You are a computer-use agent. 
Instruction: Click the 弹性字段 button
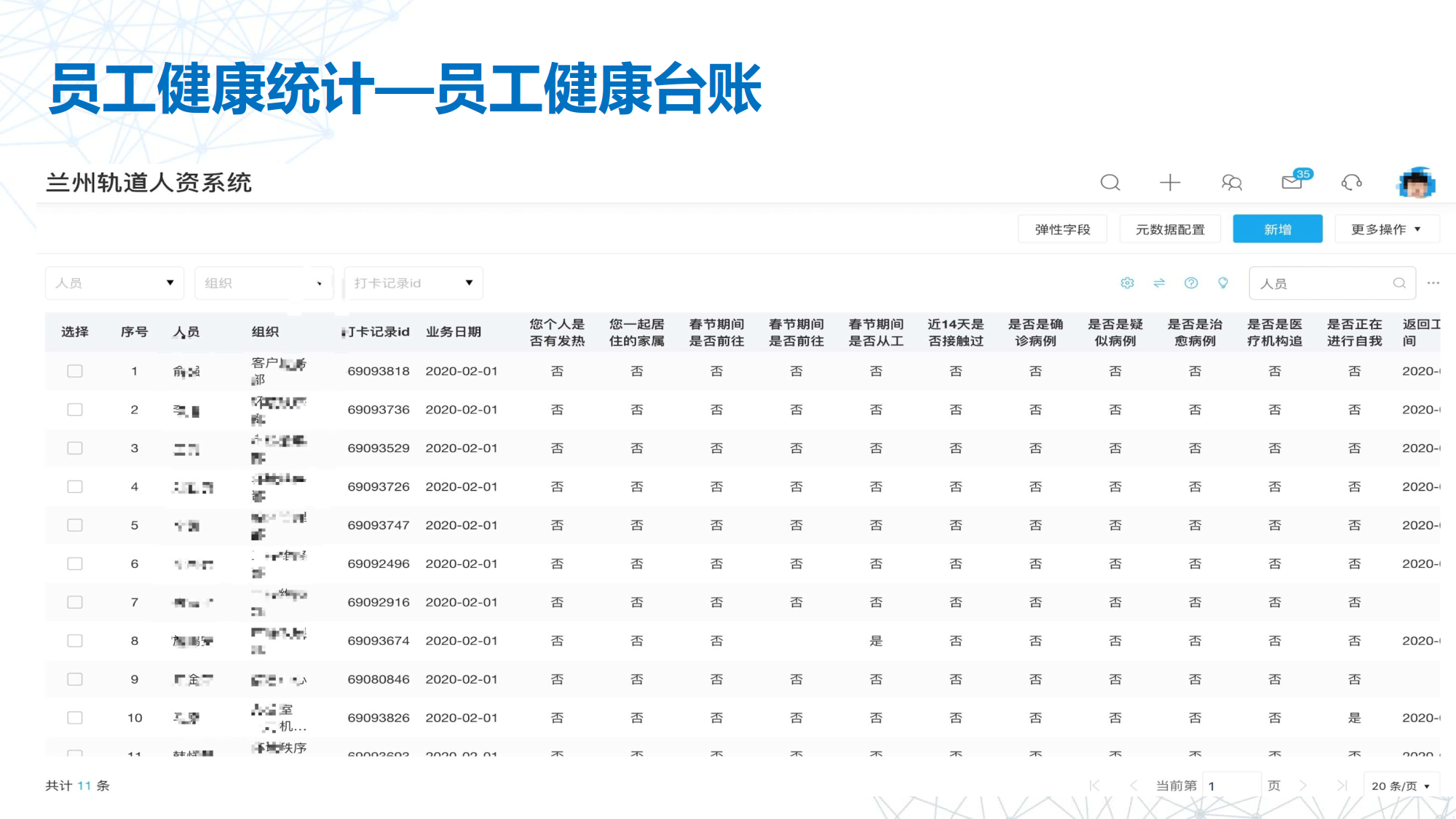point(1062,229)
